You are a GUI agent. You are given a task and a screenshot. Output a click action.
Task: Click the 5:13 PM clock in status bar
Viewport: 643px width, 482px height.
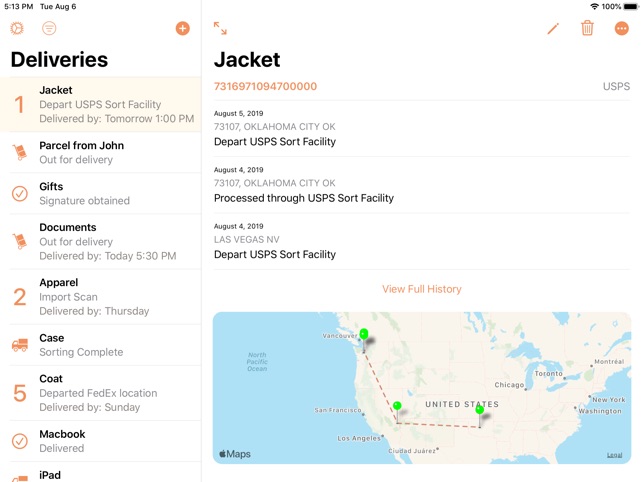coord(19,7)
